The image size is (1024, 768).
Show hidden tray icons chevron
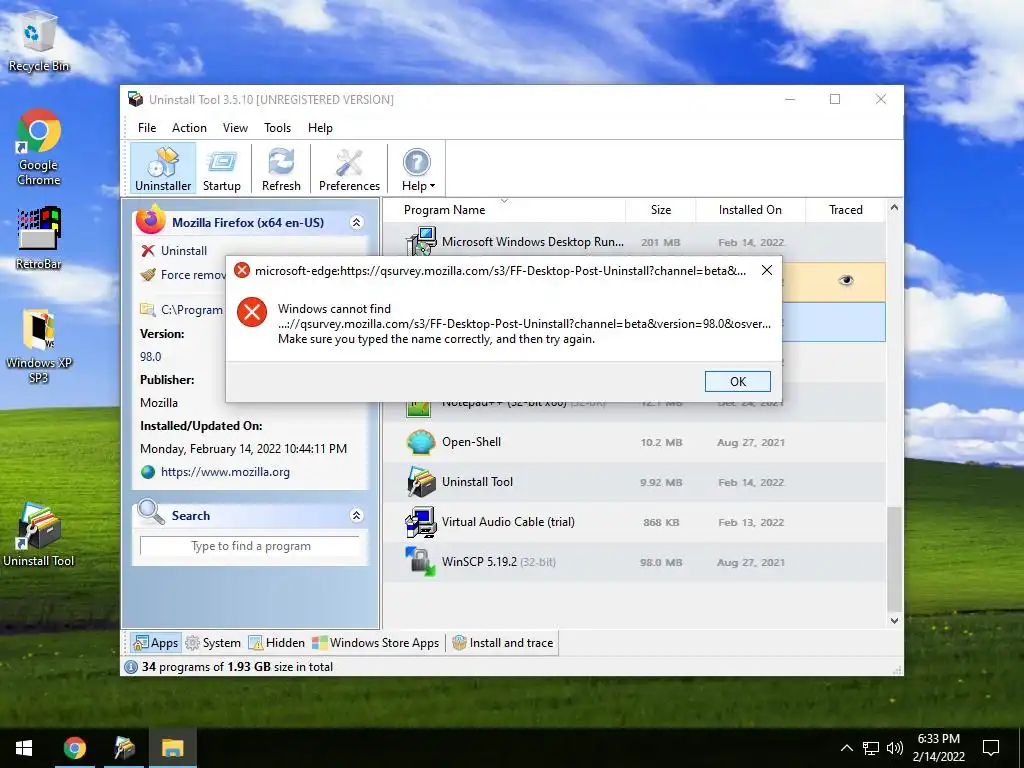[x=846, y=748]
